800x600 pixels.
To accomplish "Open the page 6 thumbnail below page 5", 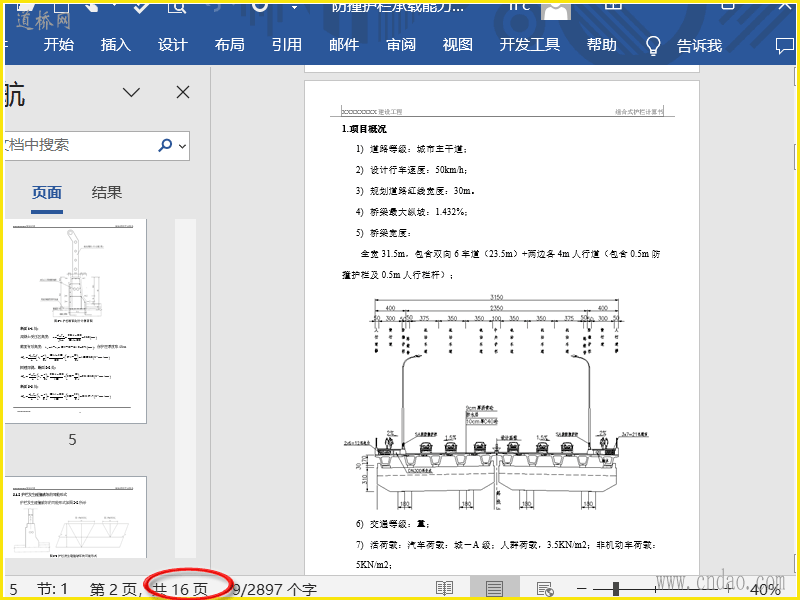I will tap(76, 517).
